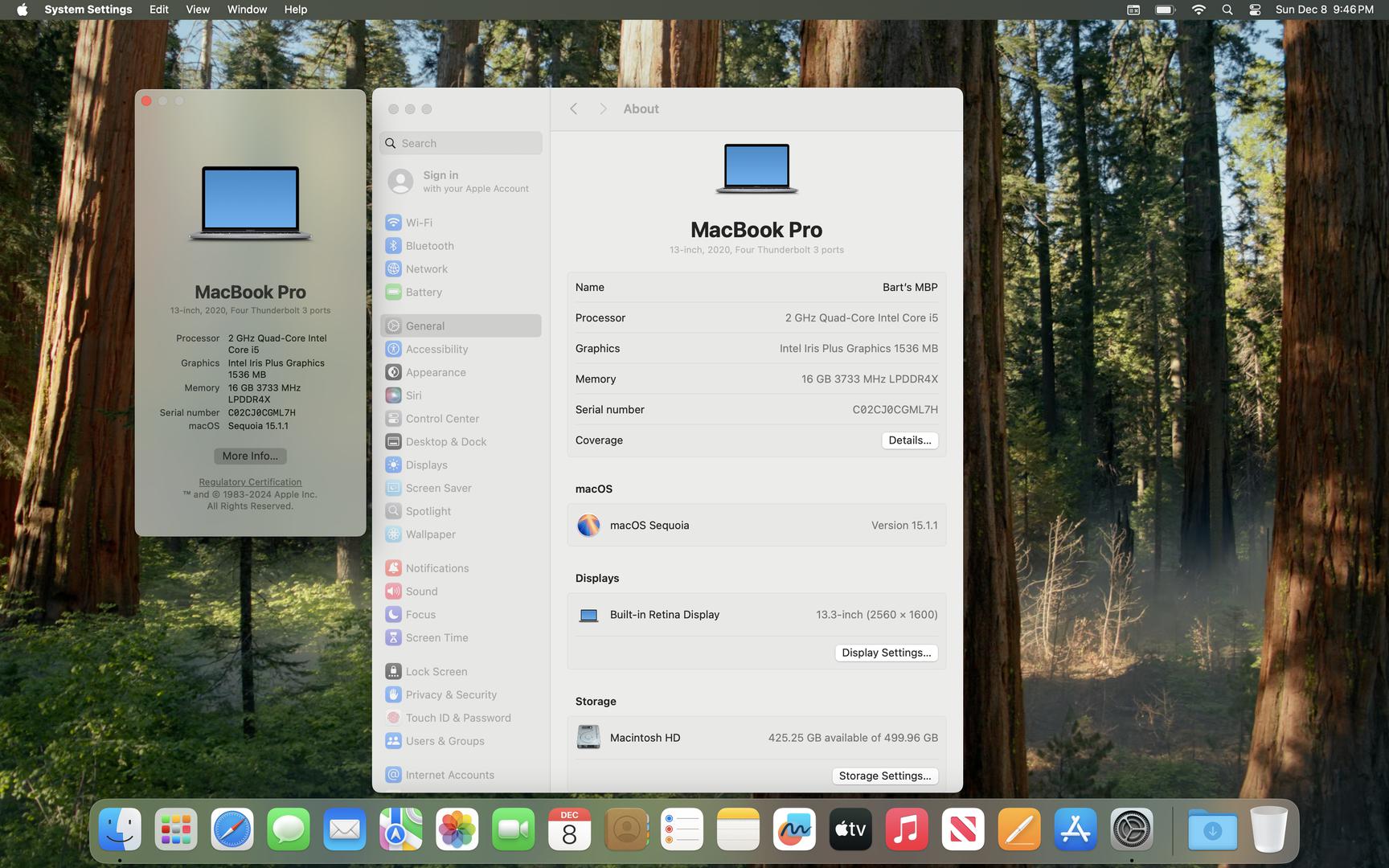This screenshot has width=1389, height=868.
Task: Open the Window menu
Action: 247,10
